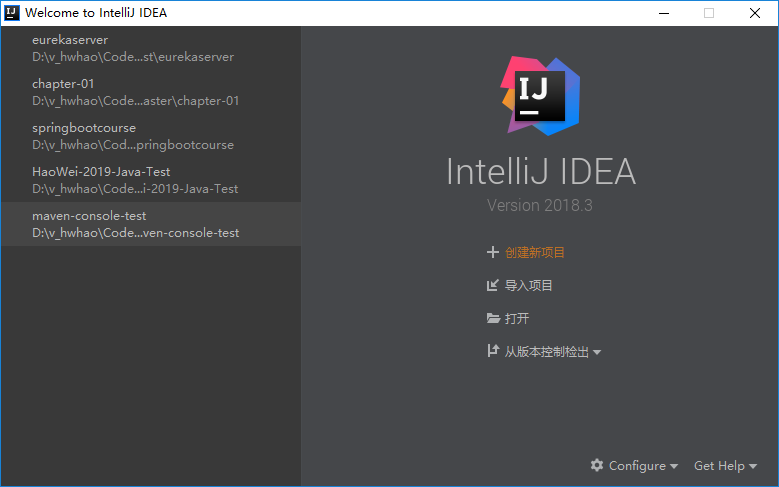Click the Configure gear icon
The height and width of the screenshot is (487, 779).
(x=597, y=465)
